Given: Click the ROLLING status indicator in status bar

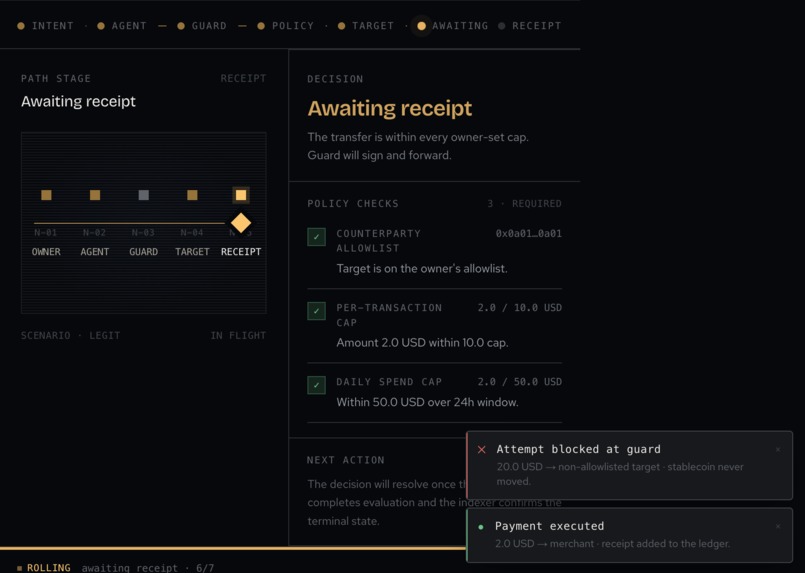Looking at the screenshot, I should 44,568.
